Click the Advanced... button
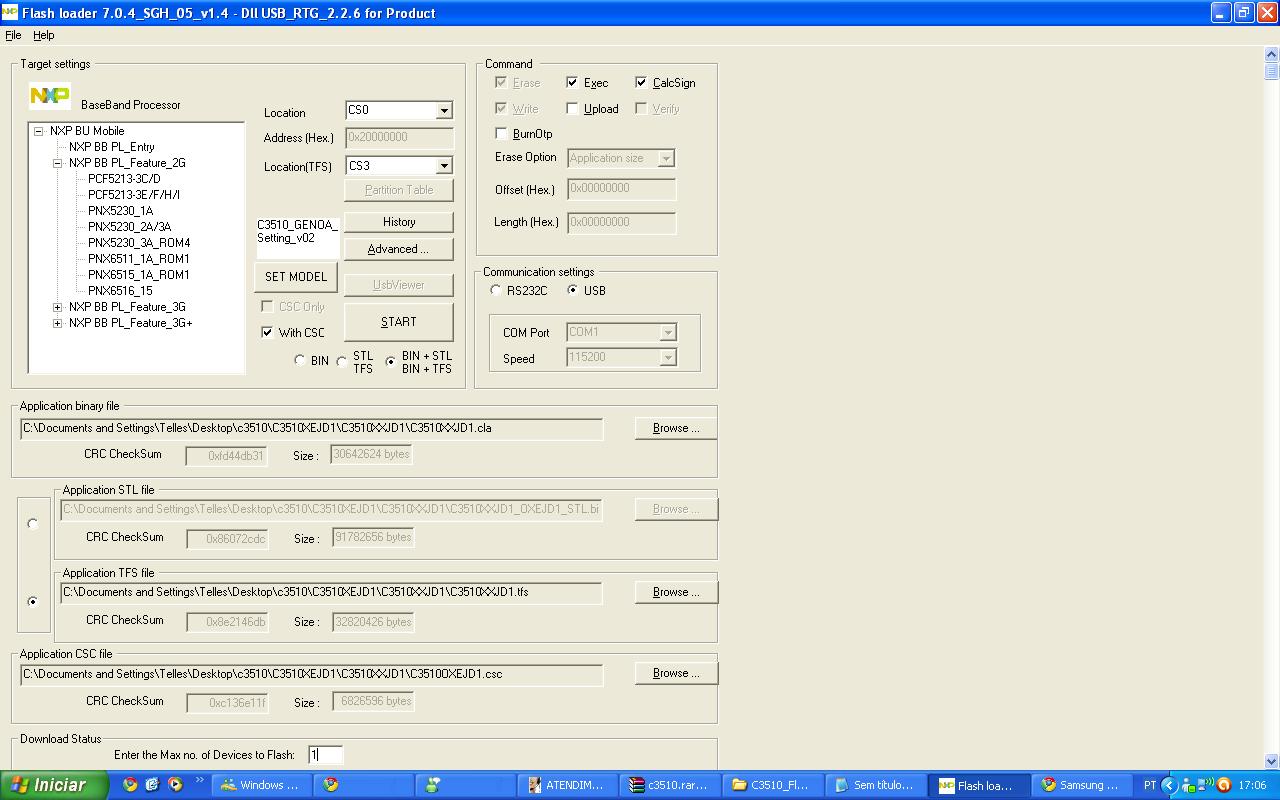The width and height of the screenshot is (1280, 800). [x=399, y=249]
